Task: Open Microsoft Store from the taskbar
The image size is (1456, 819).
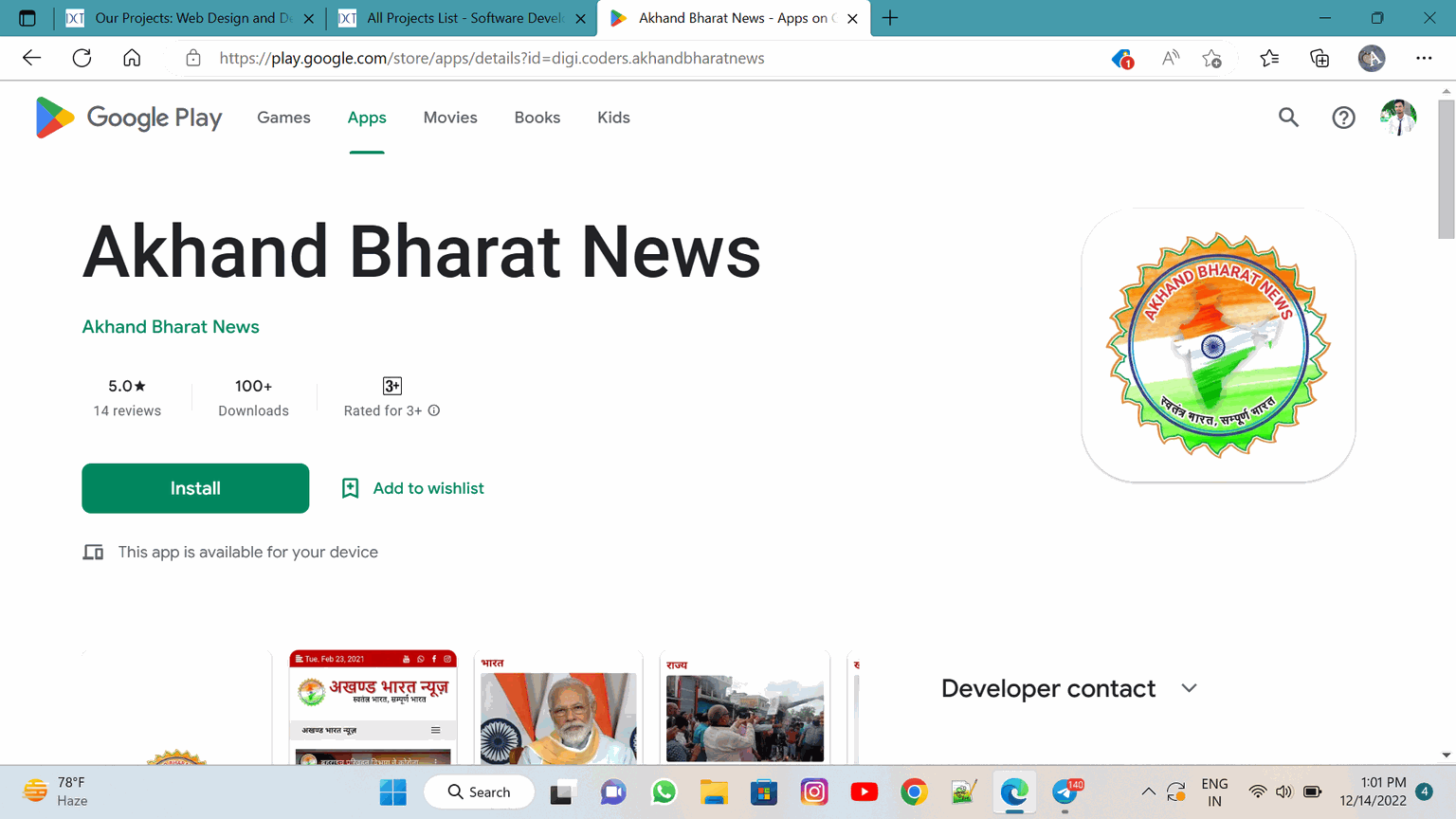Action: coord(763,792)
